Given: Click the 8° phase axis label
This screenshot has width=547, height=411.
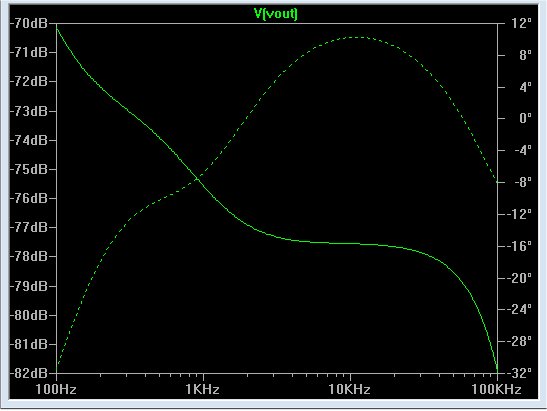Looking at the screenshot, I should coord(525,55).
